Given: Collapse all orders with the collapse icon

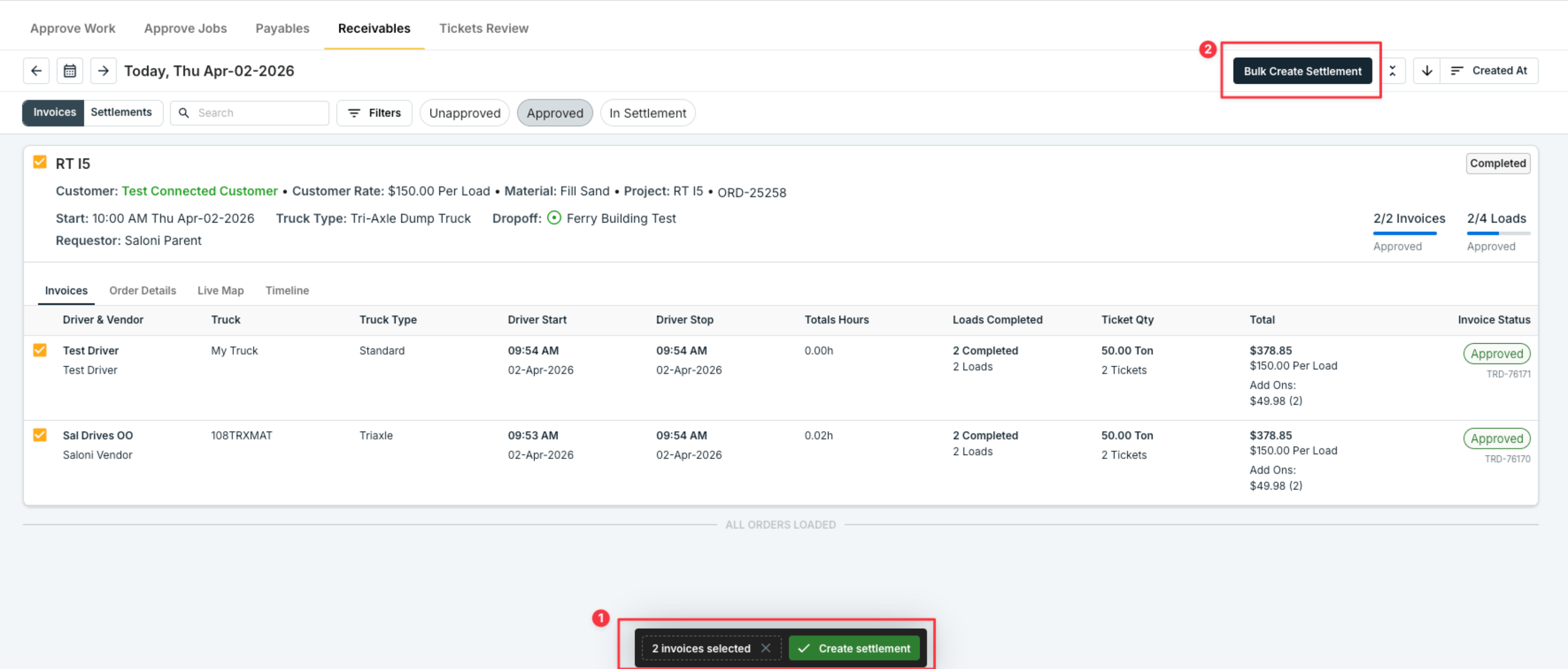Looking at the screenshot, I should click(x=1392, y=71).
